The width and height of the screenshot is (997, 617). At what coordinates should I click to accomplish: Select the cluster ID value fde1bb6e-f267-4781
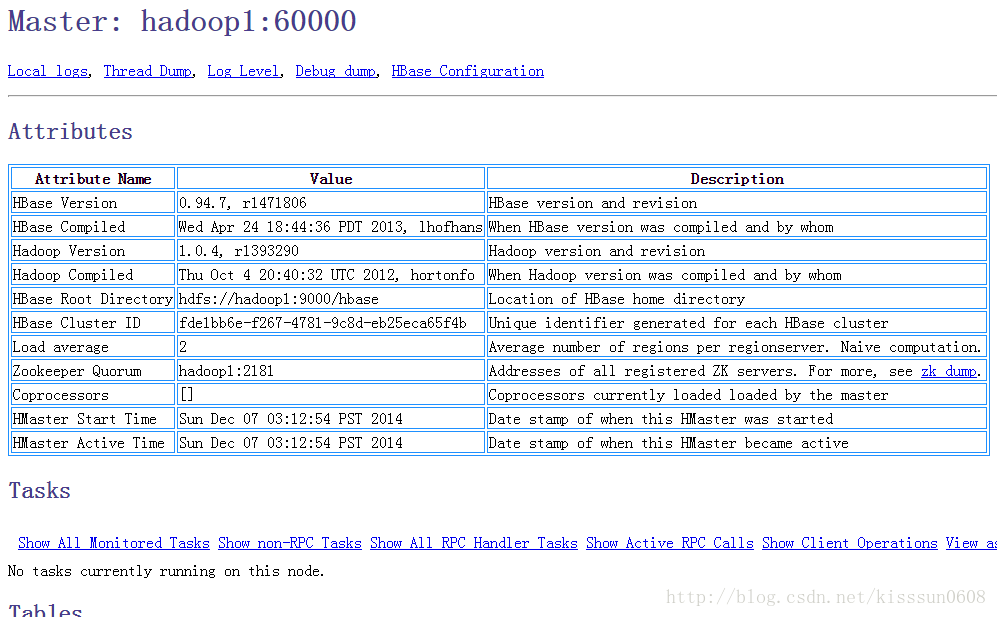[331, 323]
